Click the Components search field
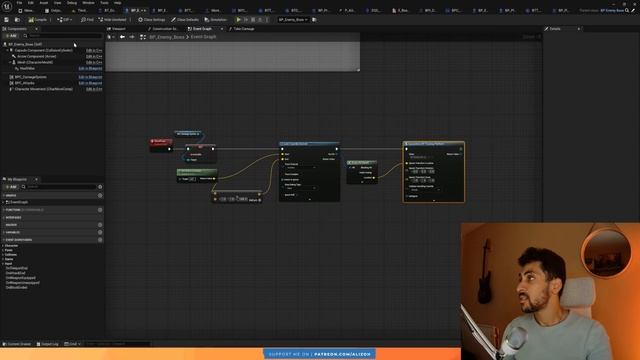This screenshot has height=360, width=640. point(62,36)
